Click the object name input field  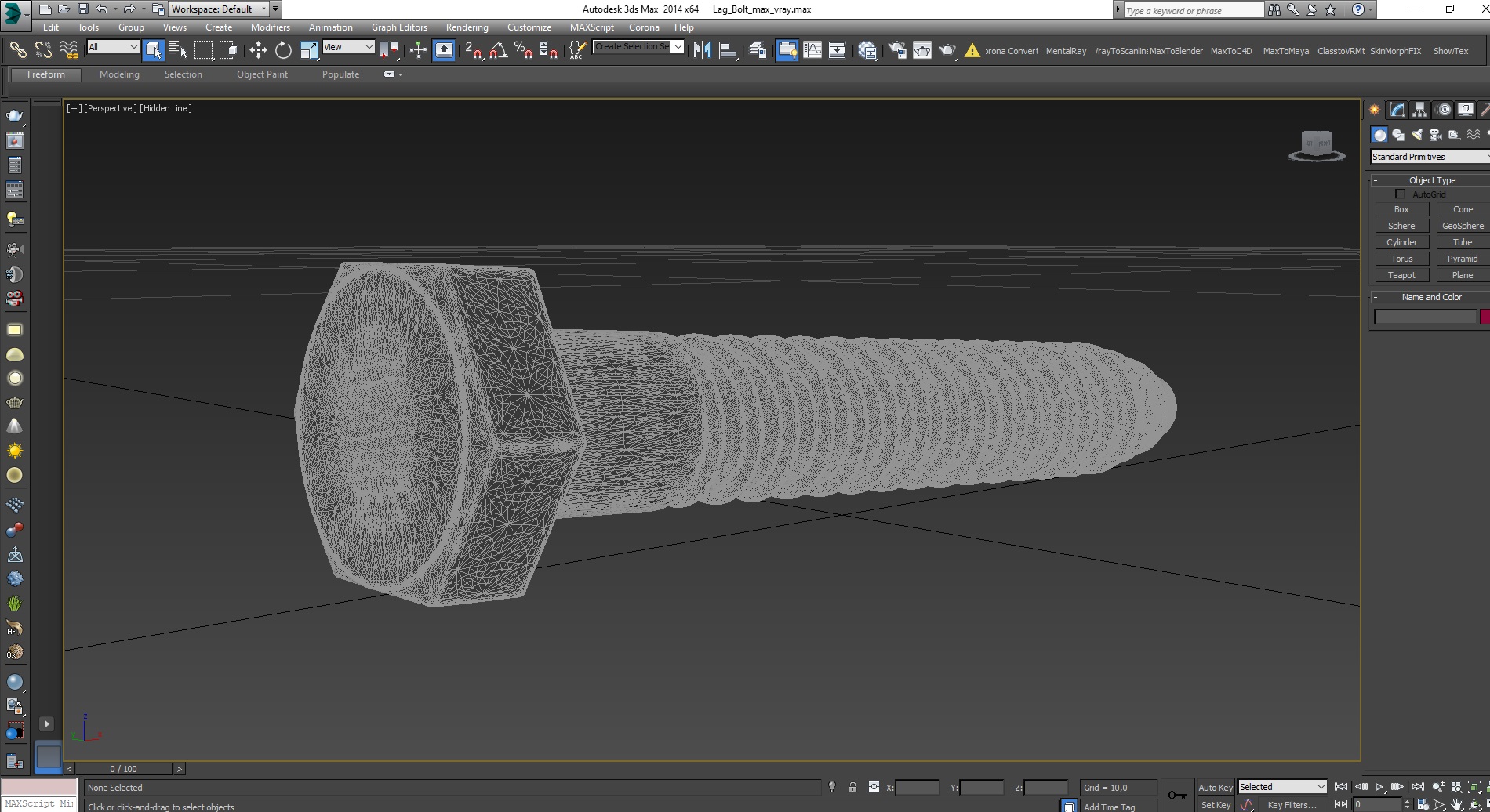[1425, 317]
